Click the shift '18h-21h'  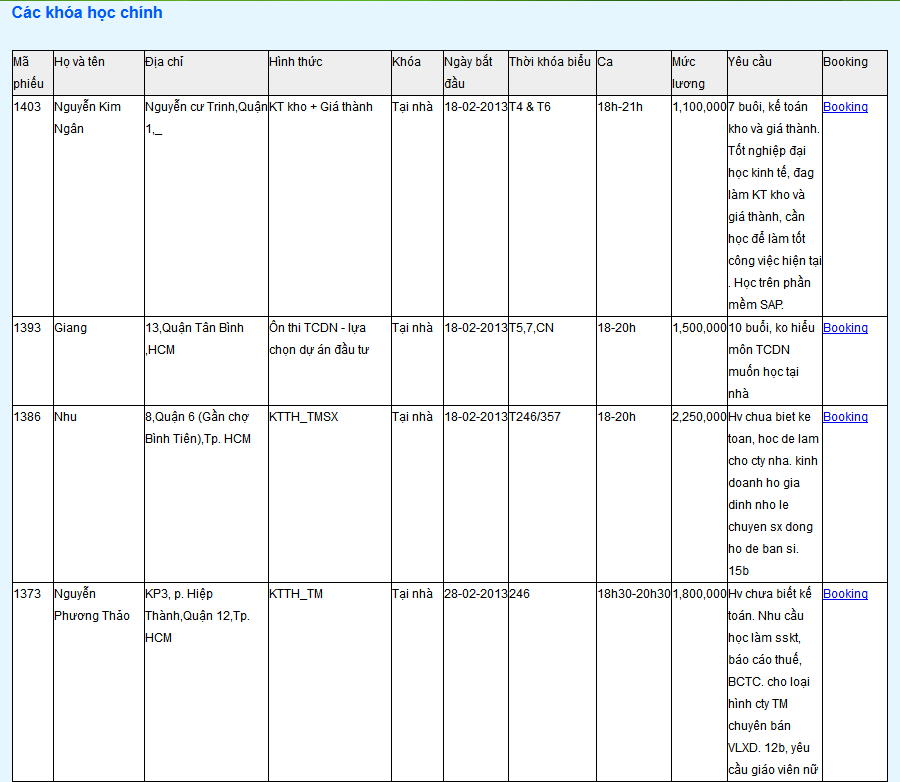pyautogui.click(x=620, y=107)
